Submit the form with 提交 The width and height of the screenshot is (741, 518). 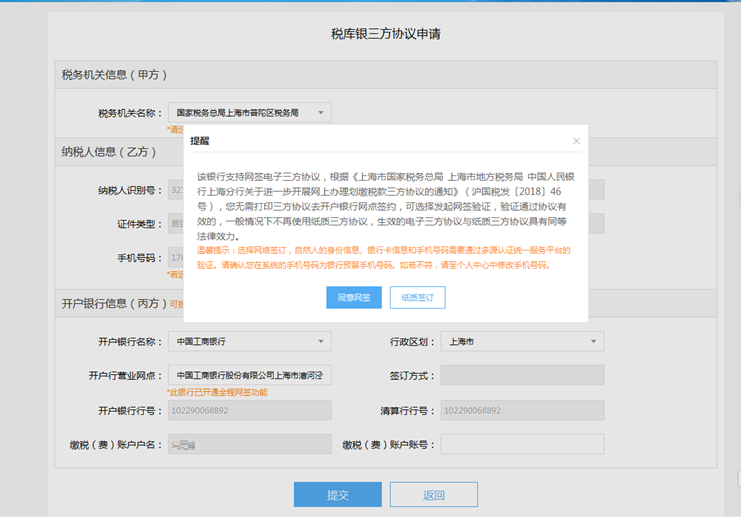337,495
